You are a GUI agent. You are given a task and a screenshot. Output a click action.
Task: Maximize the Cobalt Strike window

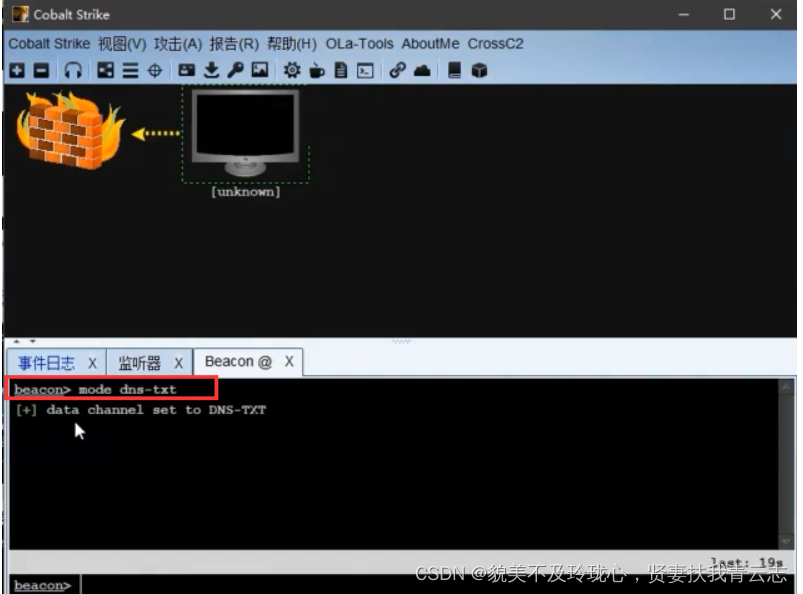(729, 14)
